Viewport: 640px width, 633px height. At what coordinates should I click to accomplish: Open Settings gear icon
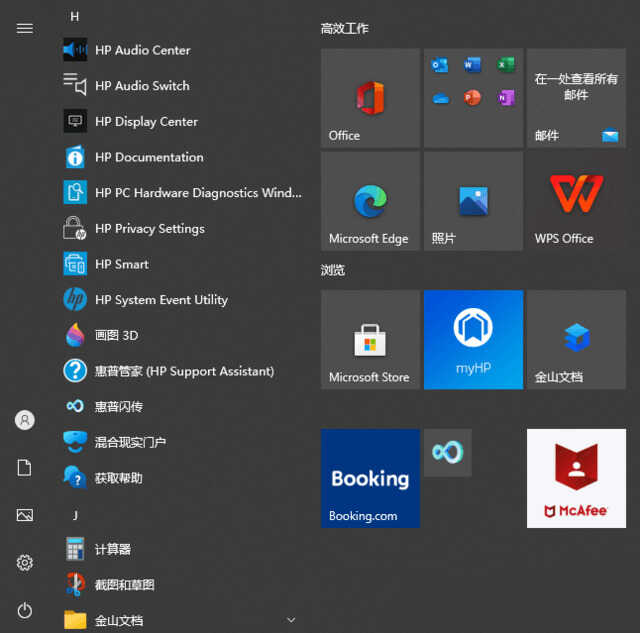click(25, 563)
